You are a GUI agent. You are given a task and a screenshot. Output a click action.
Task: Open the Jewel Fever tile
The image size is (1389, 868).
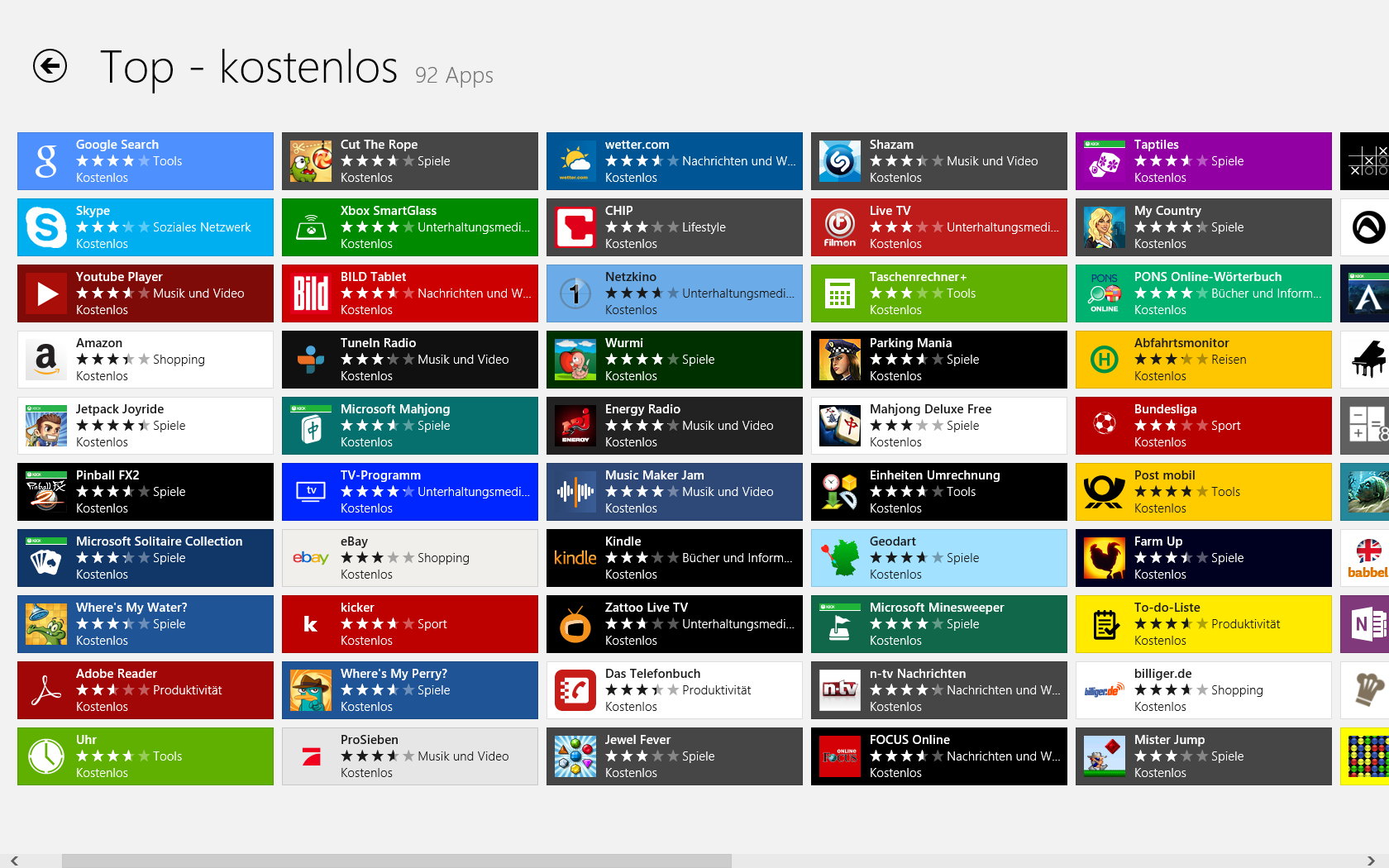(x=675, y=756)
